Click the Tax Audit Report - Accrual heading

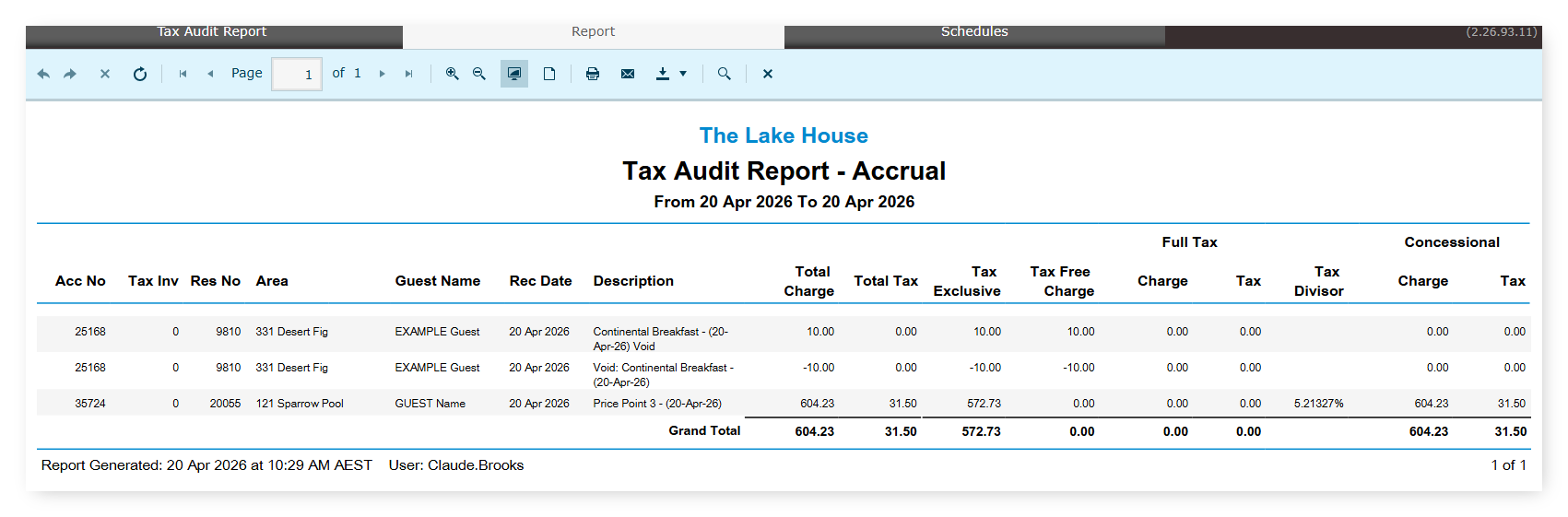784,170
